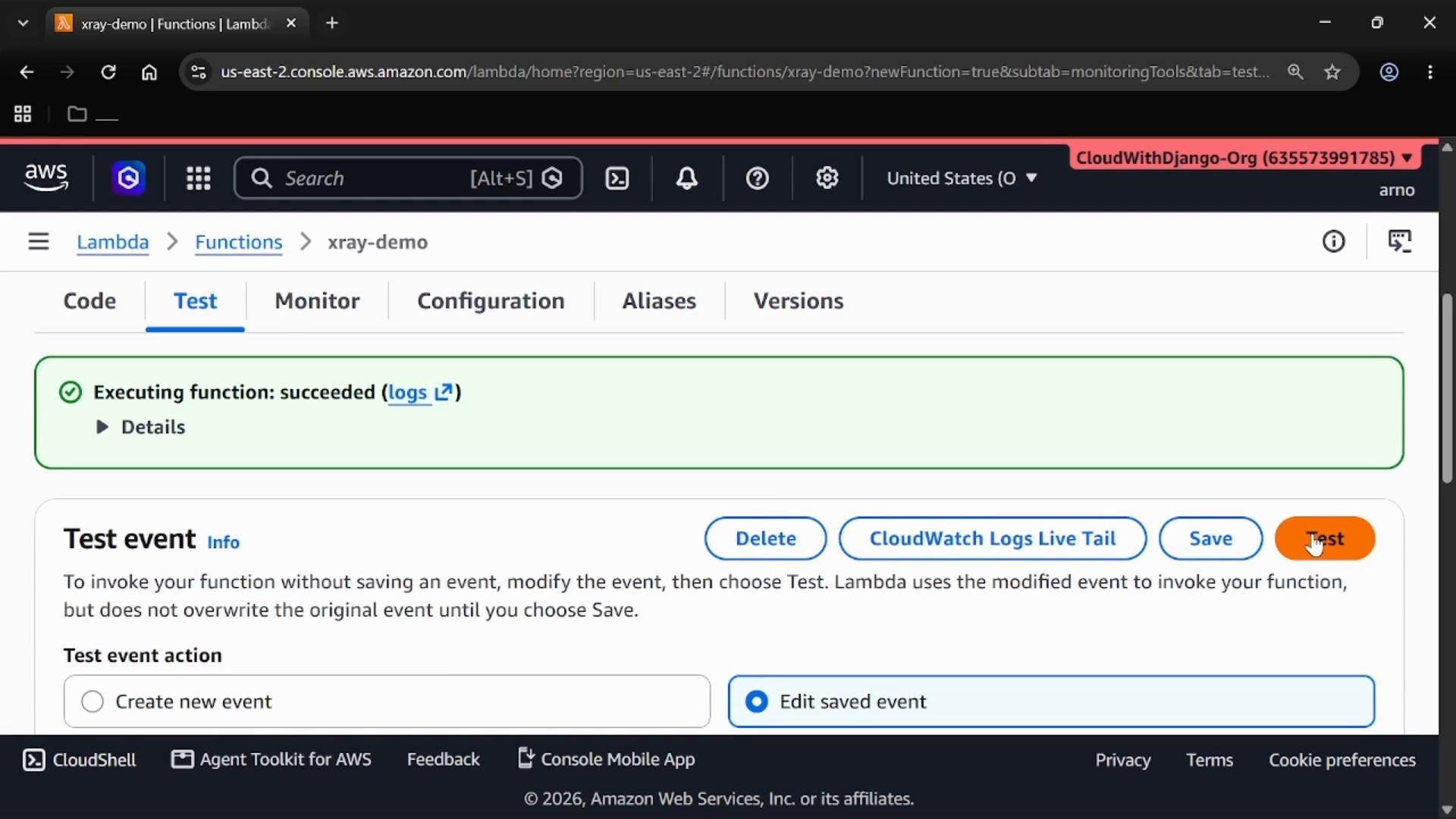Focus the AWS console search box
The height and width of the screenshot is (819, 1456).
click(408, 178)
